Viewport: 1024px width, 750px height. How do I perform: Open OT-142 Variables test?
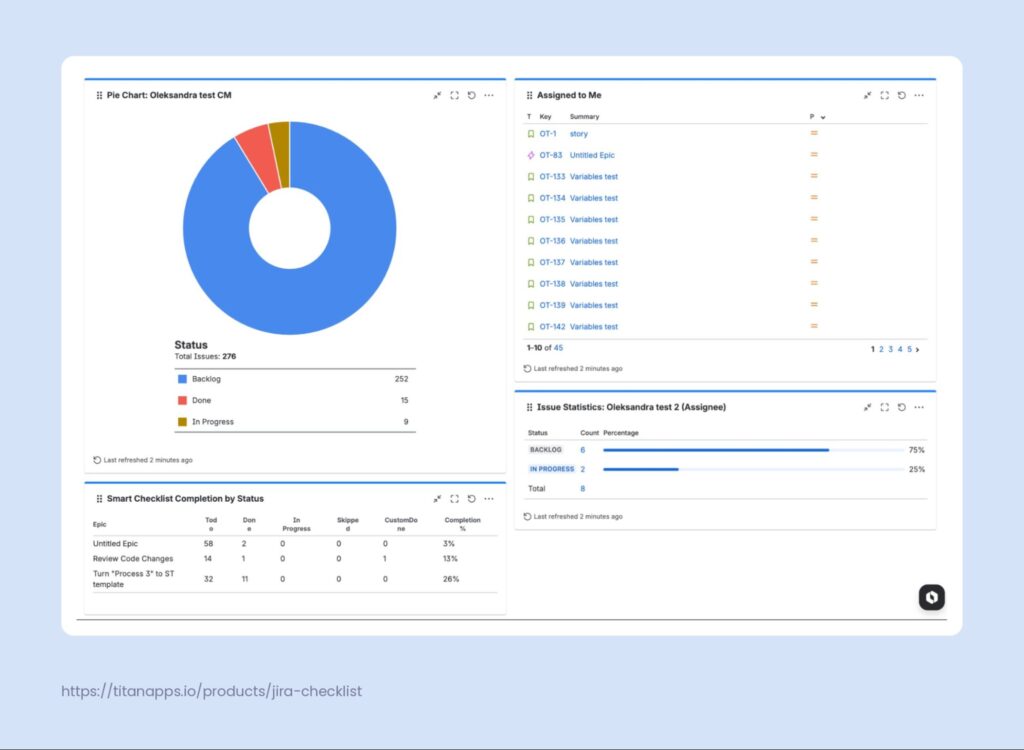point(596,326)
